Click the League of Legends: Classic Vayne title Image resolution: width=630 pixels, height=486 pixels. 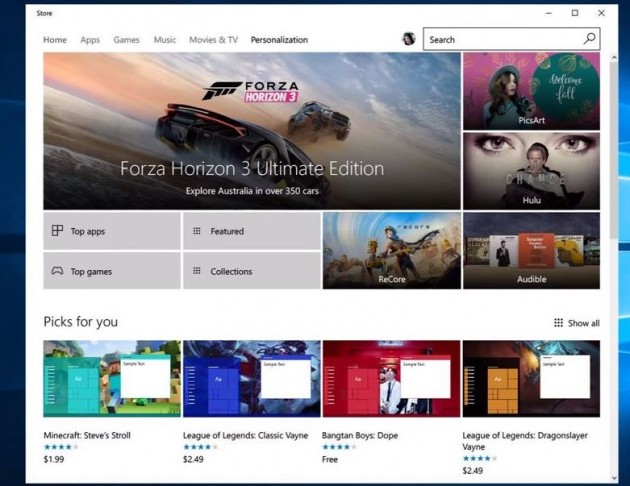click(245, 435)
